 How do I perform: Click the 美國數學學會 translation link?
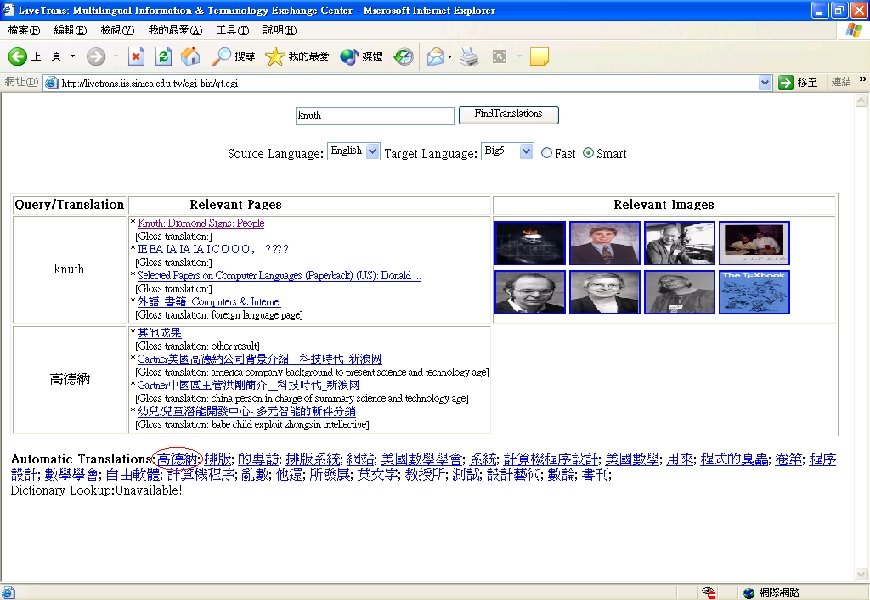point(421,459)
